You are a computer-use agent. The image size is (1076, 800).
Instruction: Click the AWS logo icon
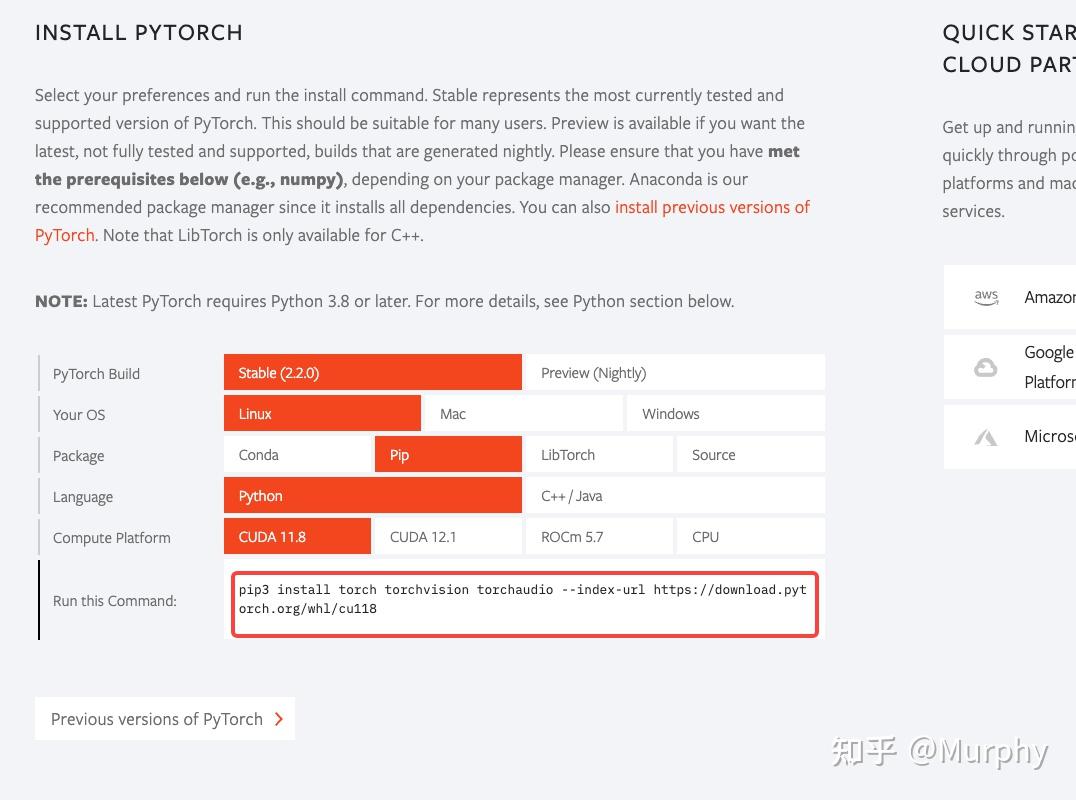[986, 297]
